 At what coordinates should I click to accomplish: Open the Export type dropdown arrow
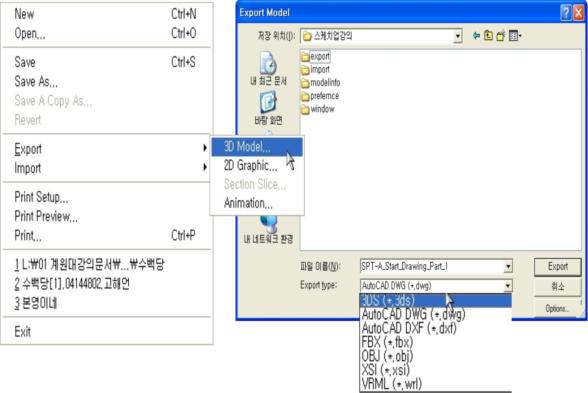point(508,286)
